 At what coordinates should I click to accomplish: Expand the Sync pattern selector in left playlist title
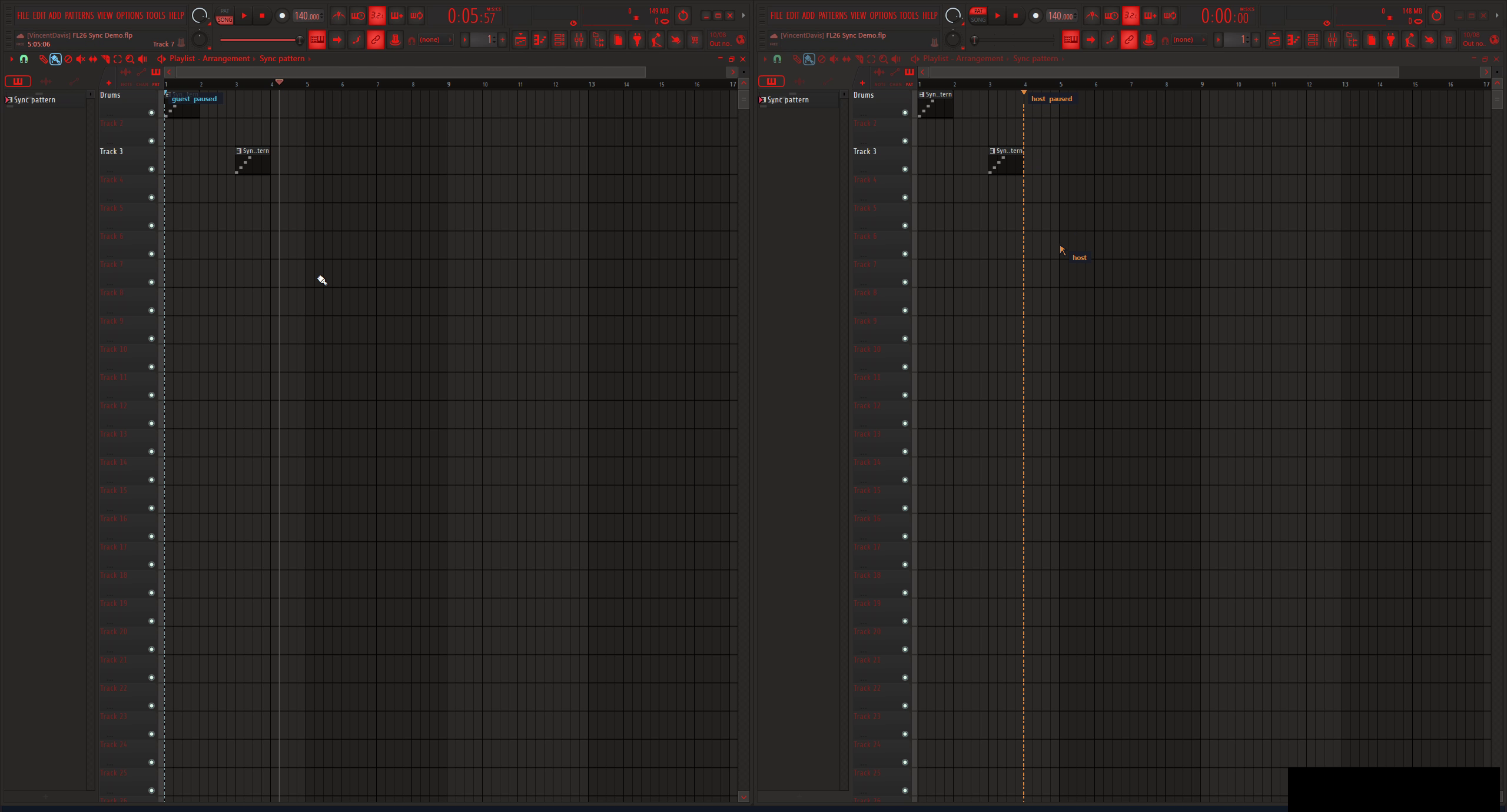[x=285, y=59]
